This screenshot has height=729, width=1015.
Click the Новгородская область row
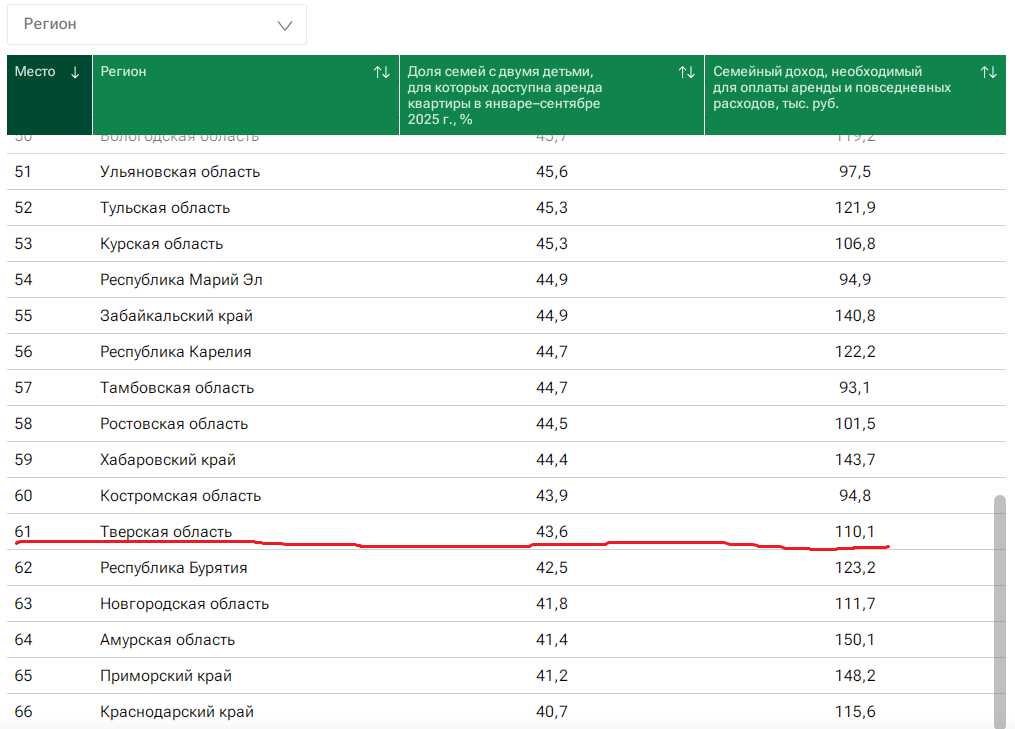tap(184, 604)
